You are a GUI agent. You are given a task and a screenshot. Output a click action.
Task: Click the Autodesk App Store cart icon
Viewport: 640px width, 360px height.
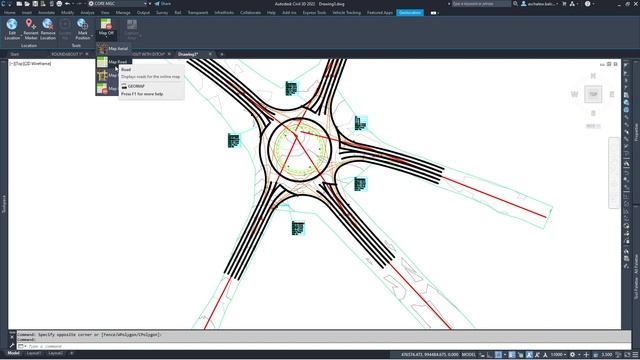(564, 4)
